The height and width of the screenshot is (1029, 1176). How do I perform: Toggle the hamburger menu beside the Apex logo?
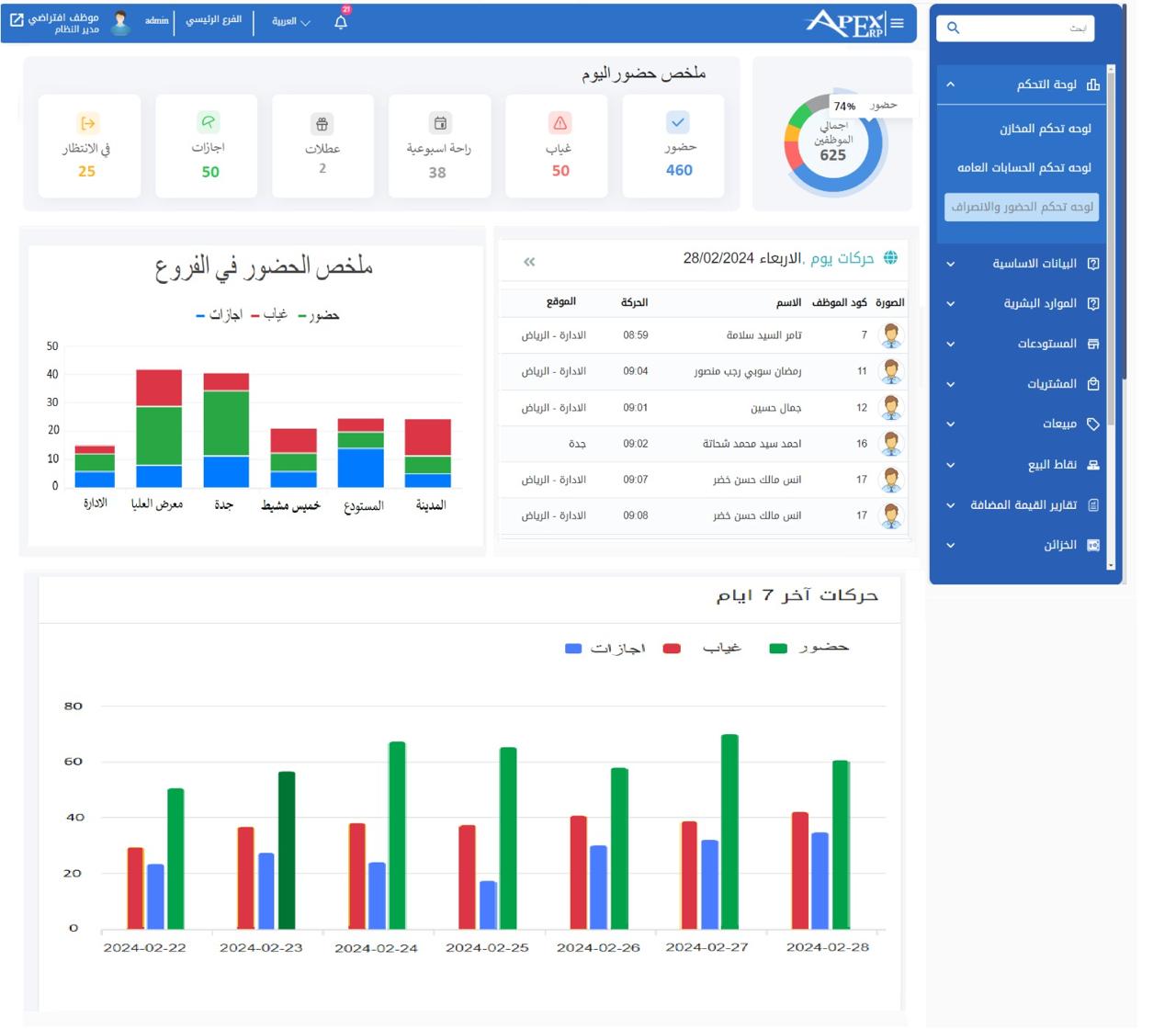pos(897,23)
